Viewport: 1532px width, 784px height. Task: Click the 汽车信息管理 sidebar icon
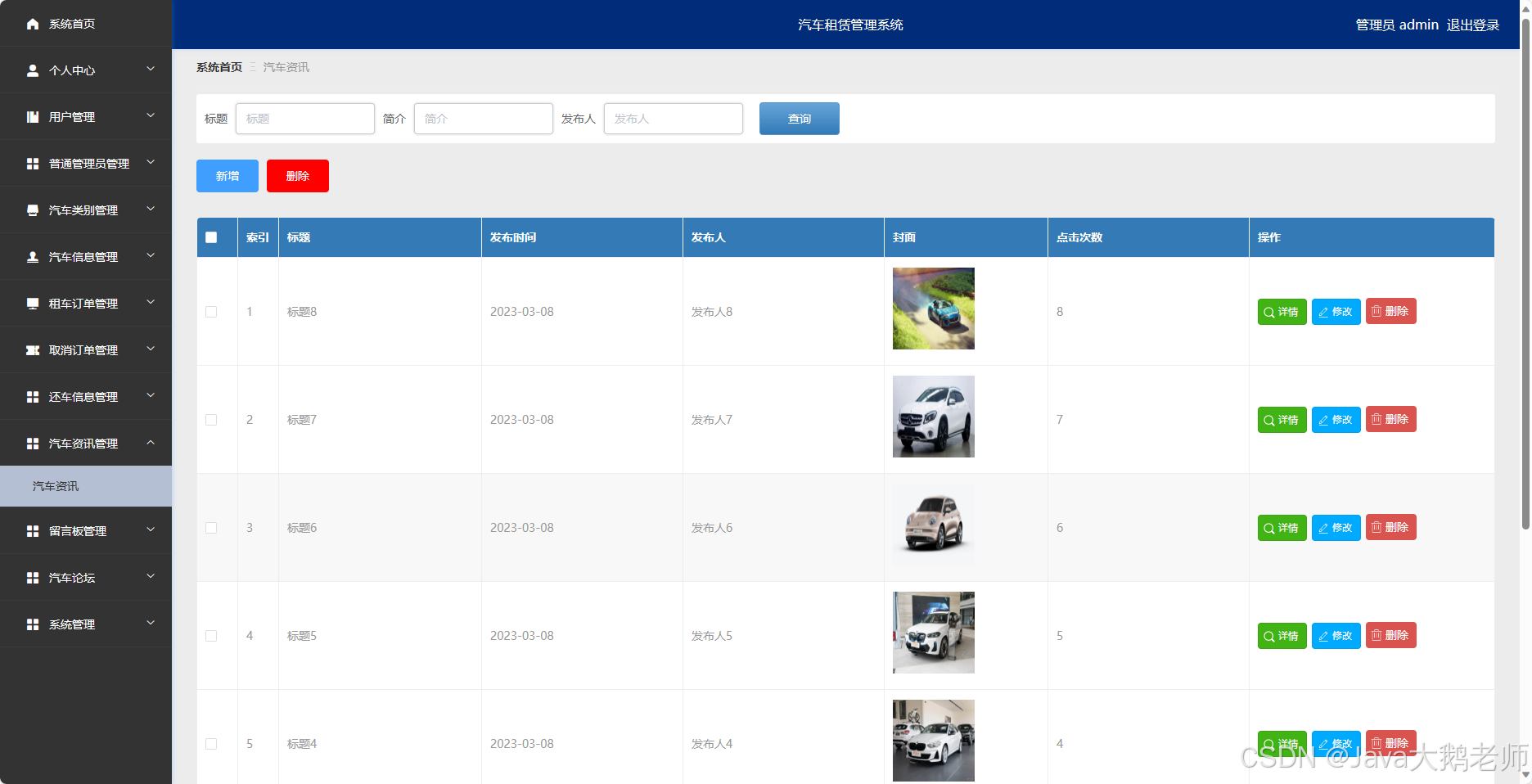[33, 257]
